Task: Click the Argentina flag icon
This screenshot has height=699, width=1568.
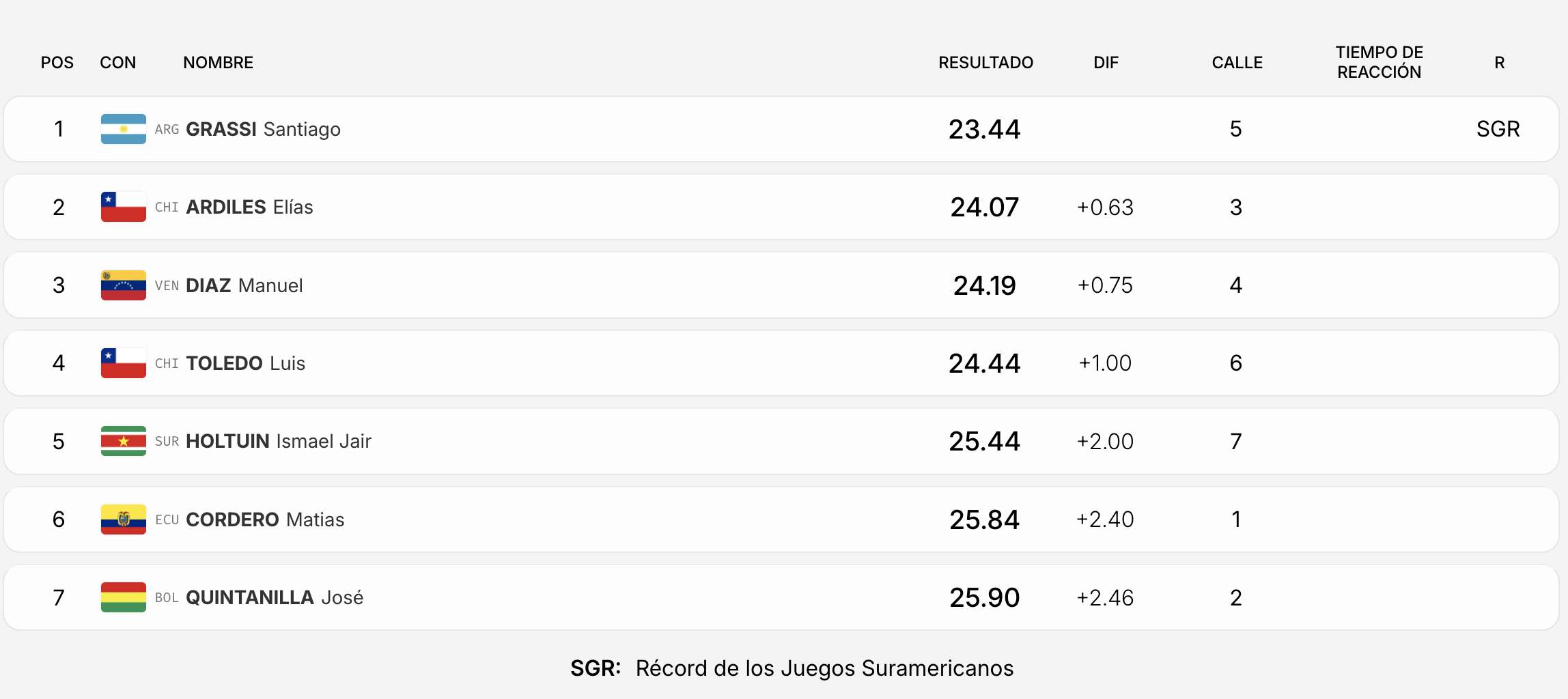Action: click(124, 129)
